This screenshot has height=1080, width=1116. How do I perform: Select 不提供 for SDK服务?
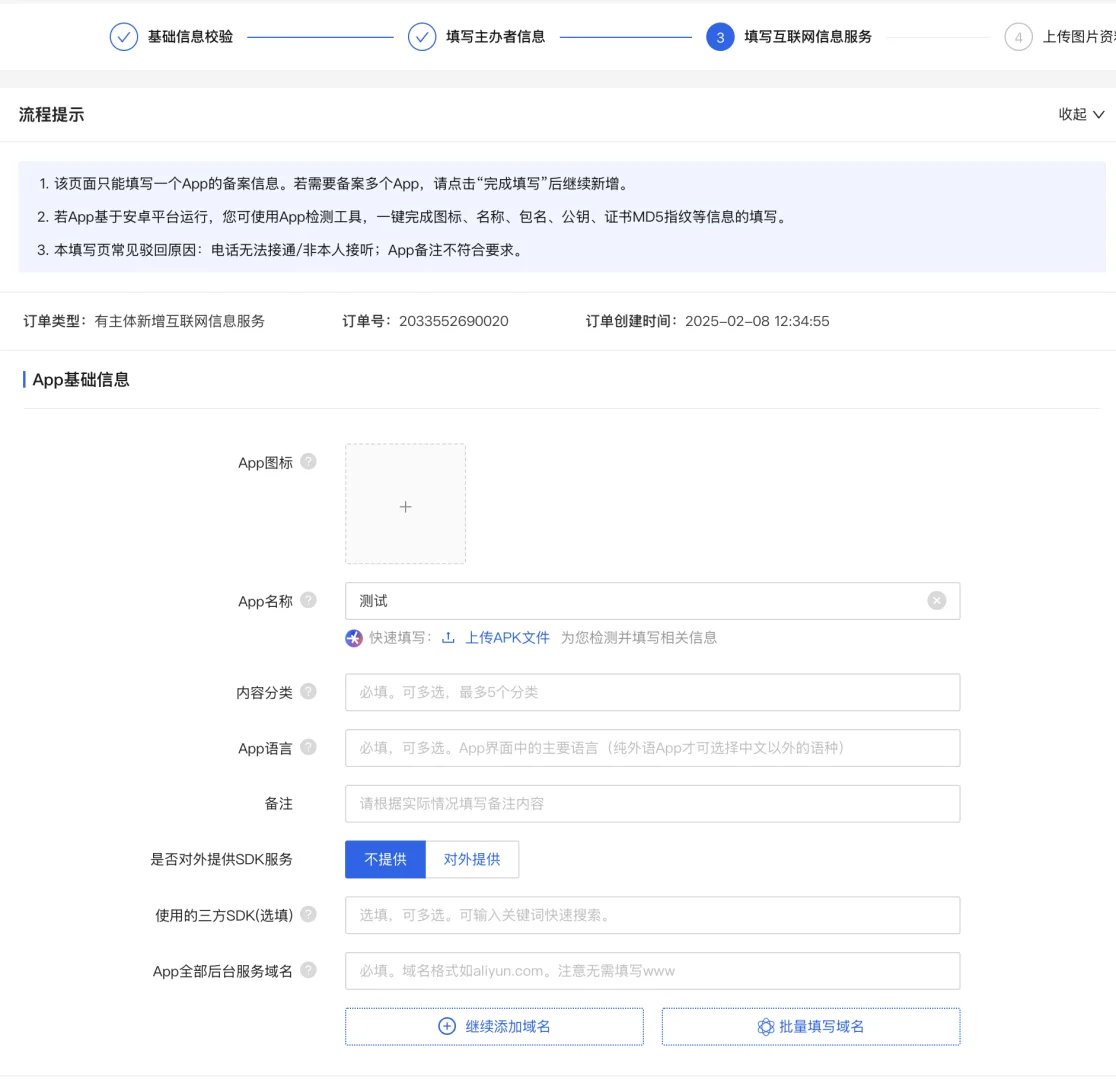pyautogui.click(x=385, y=859)
